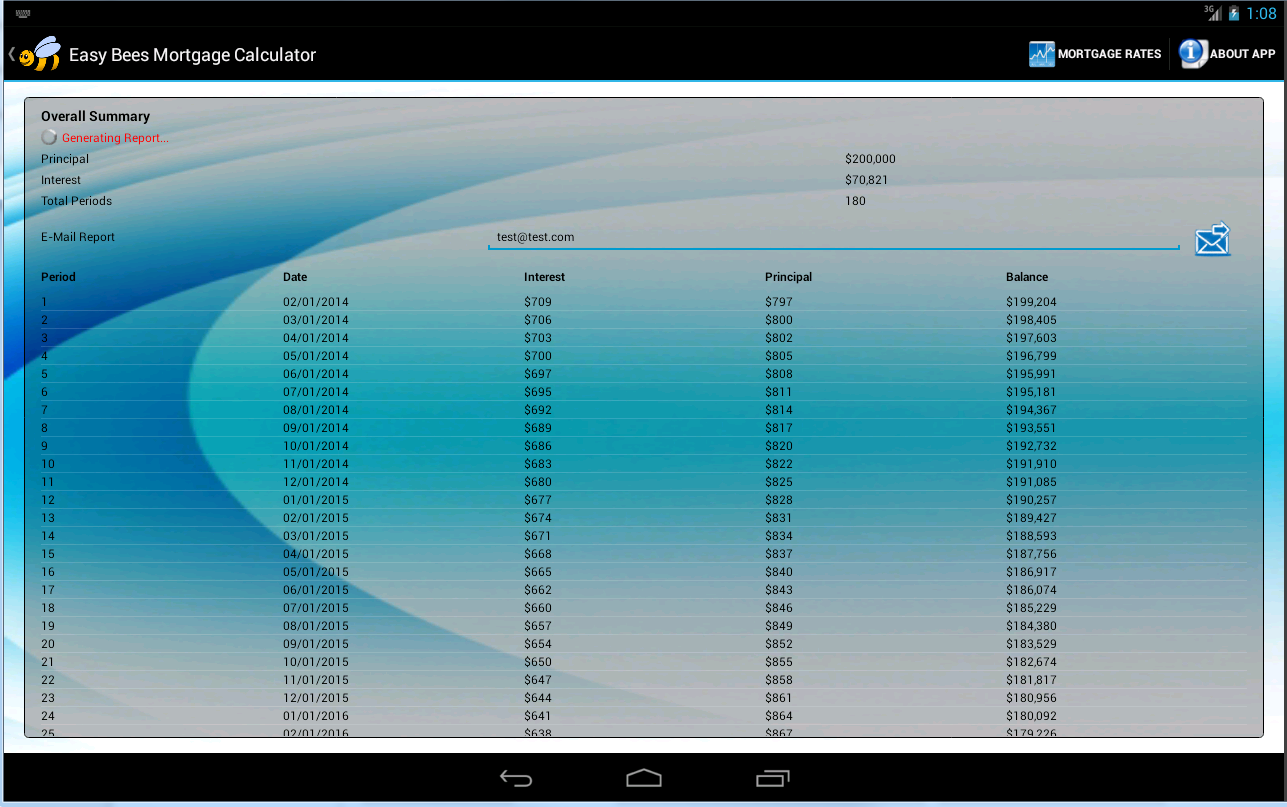
Task: Select the $198,405 balance
Action: point(1031,320)
